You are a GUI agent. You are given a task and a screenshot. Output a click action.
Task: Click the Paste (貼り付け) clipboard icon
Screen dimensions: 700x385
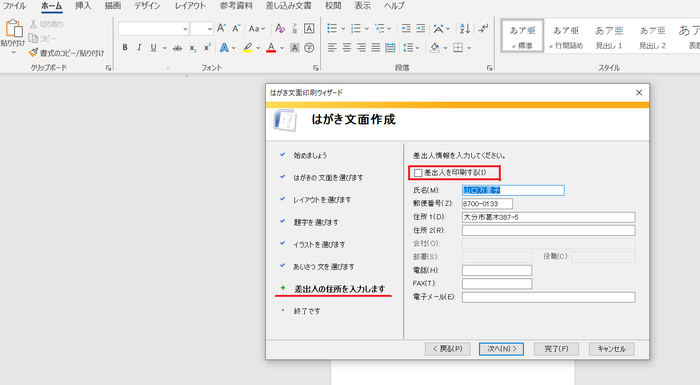pyautogui.click(x=13, y=29)
